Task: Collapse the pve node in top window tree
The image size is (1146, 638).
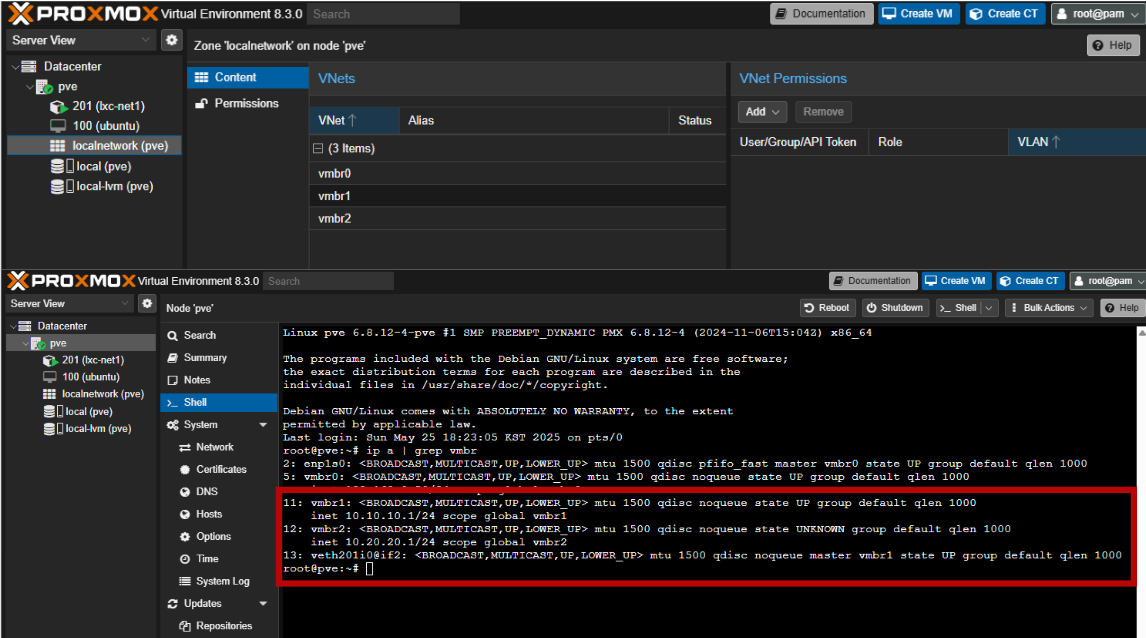Action: tap(29, 87)
